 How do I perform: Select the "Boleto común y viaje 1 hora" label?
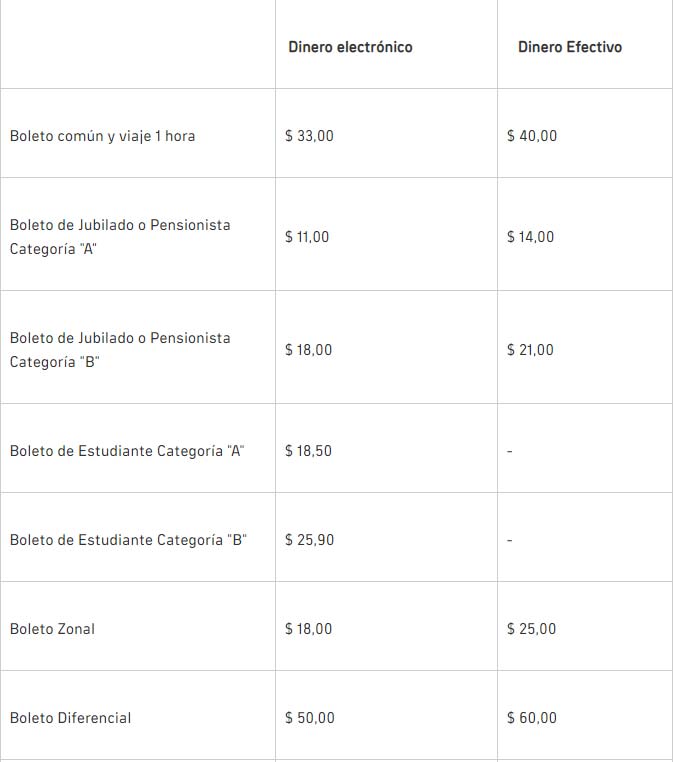coord(102,136)
